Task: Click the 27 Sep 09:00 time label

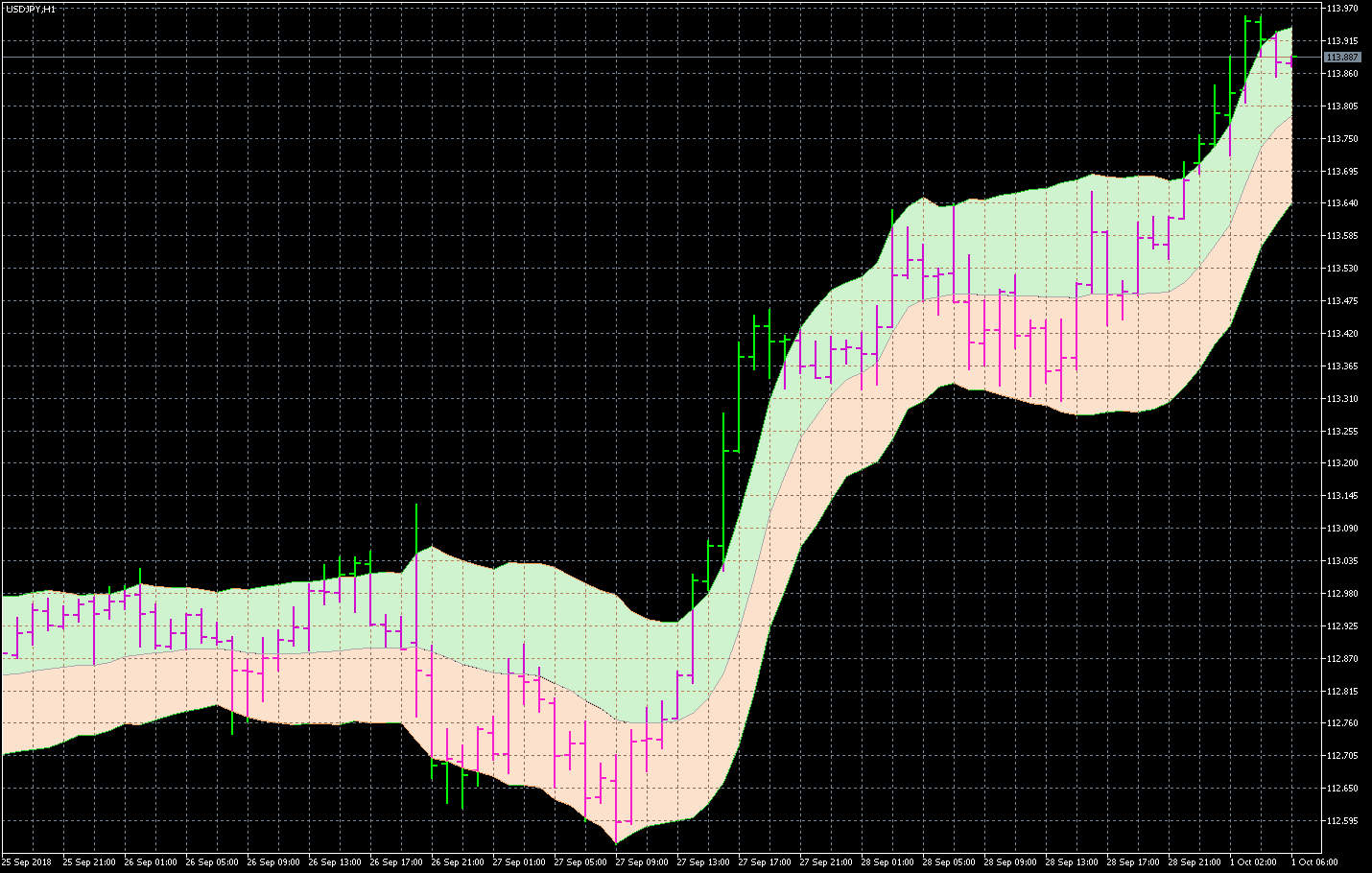Action: [642, 862]
